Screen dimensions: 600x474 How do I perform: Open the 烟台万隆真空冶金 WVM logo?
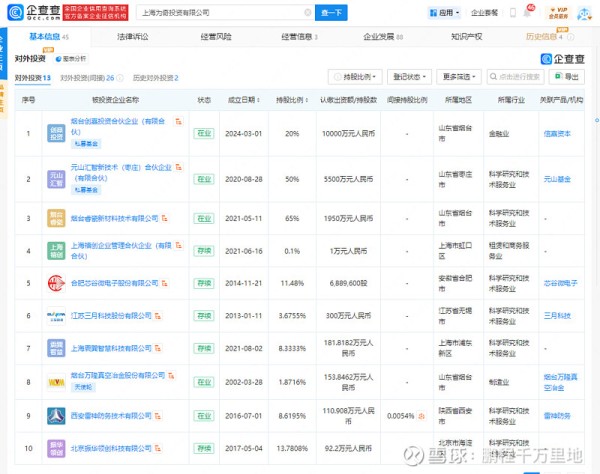[56, 382]
